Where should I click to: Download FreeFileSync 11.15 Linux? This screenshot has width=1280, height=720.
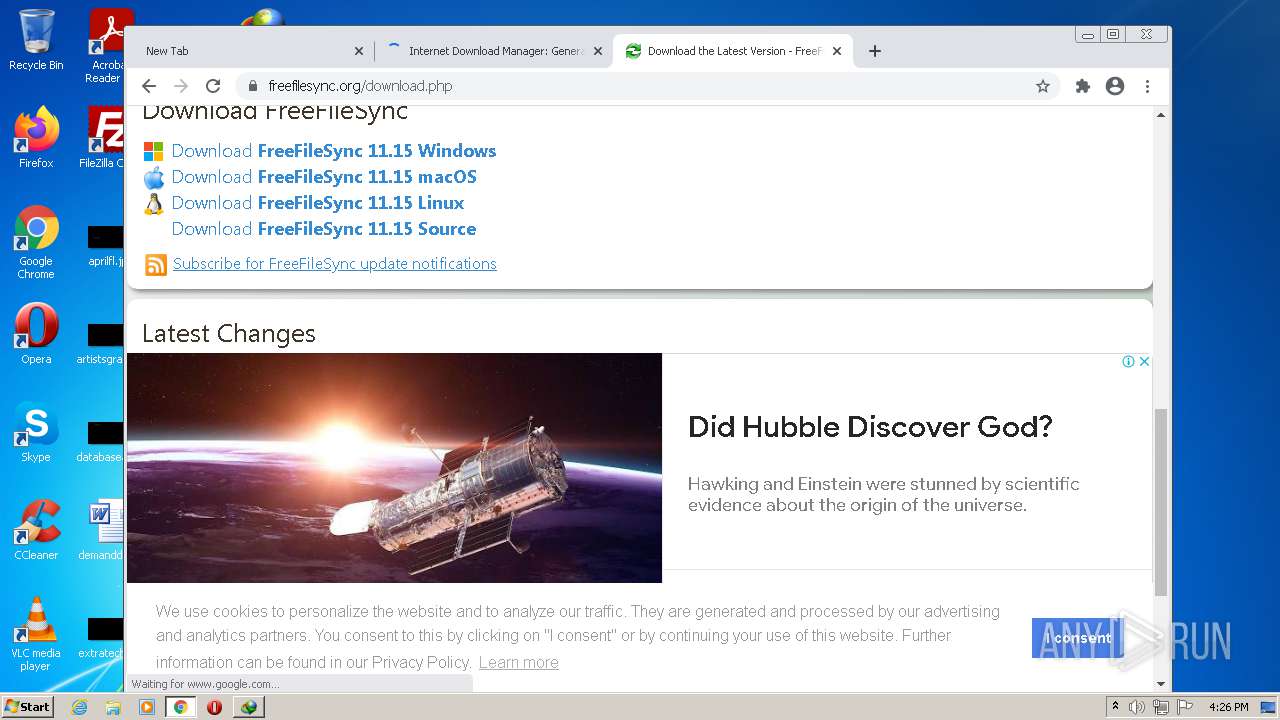coord(318,203)
